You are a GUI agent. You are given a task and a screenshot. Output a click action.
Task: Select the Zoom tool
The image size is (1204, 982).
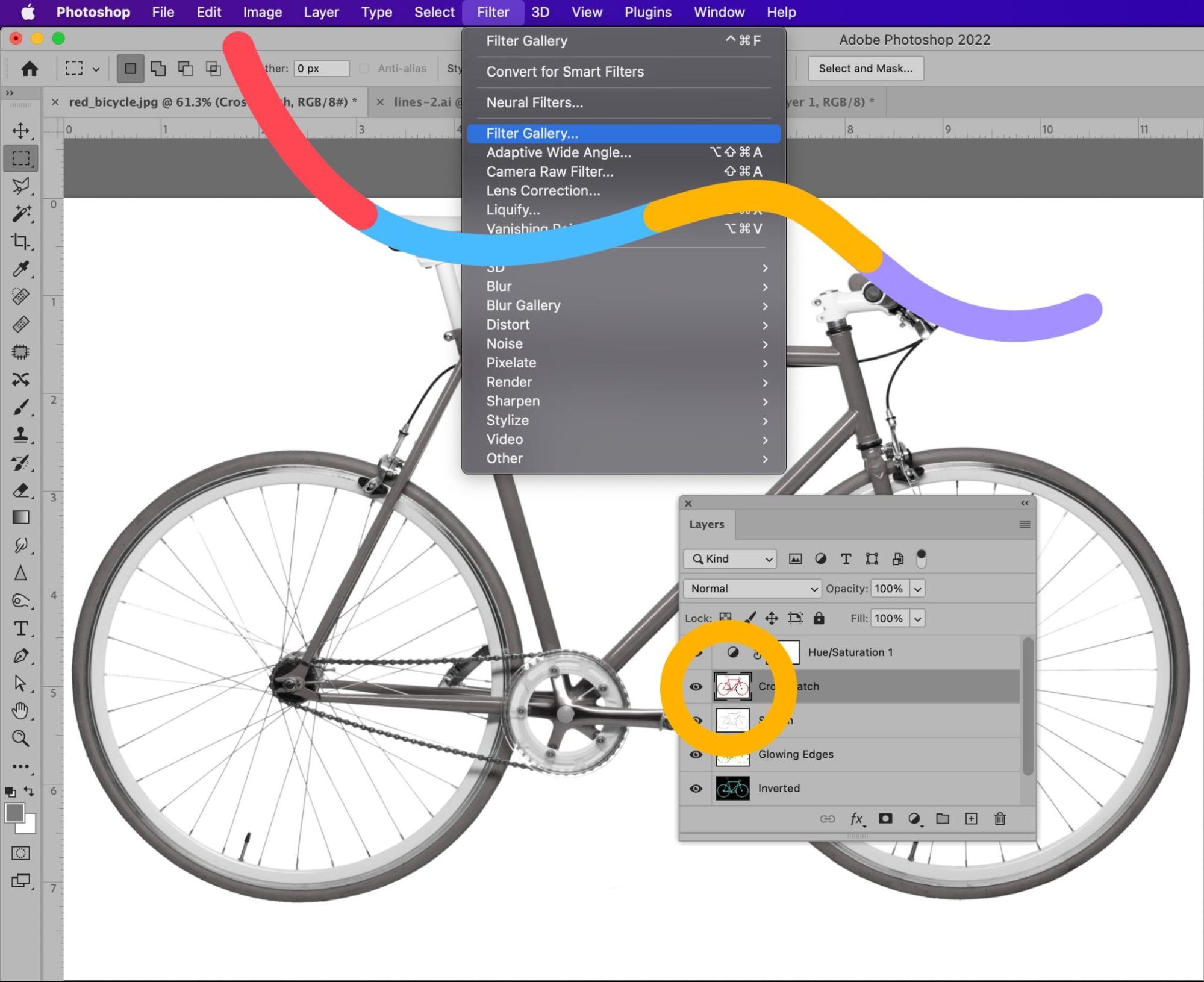pyautogui.click(x=21, y=739)
